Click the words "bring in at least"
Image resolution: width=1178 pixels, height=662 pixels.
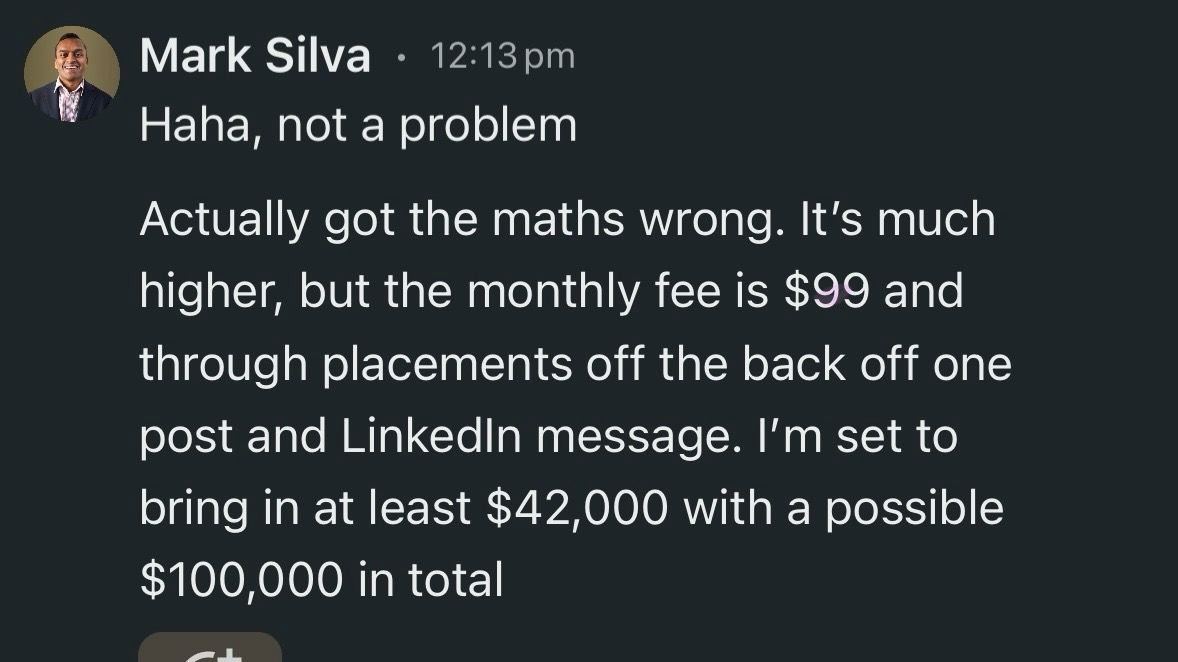pos(305,508)
